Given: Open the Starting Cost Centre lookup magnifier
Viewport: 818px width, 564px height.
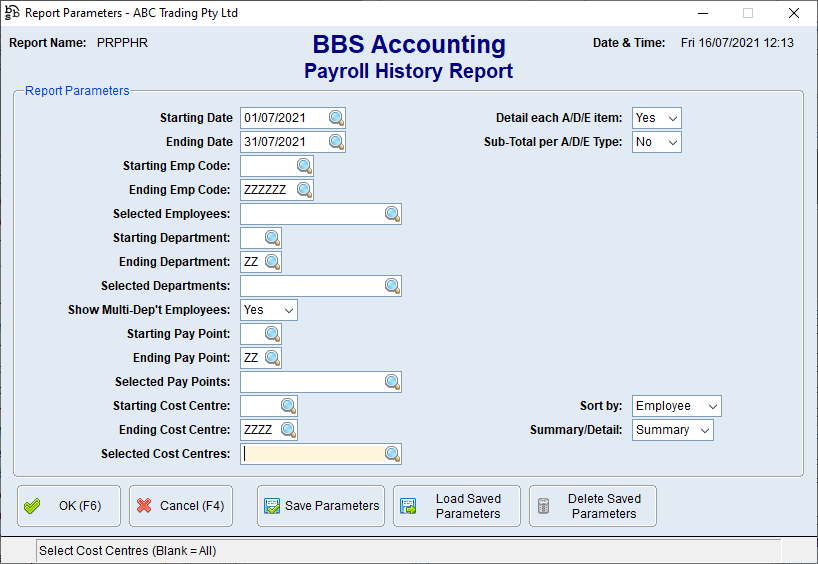Looking at the screenshot, I should 288,406.
